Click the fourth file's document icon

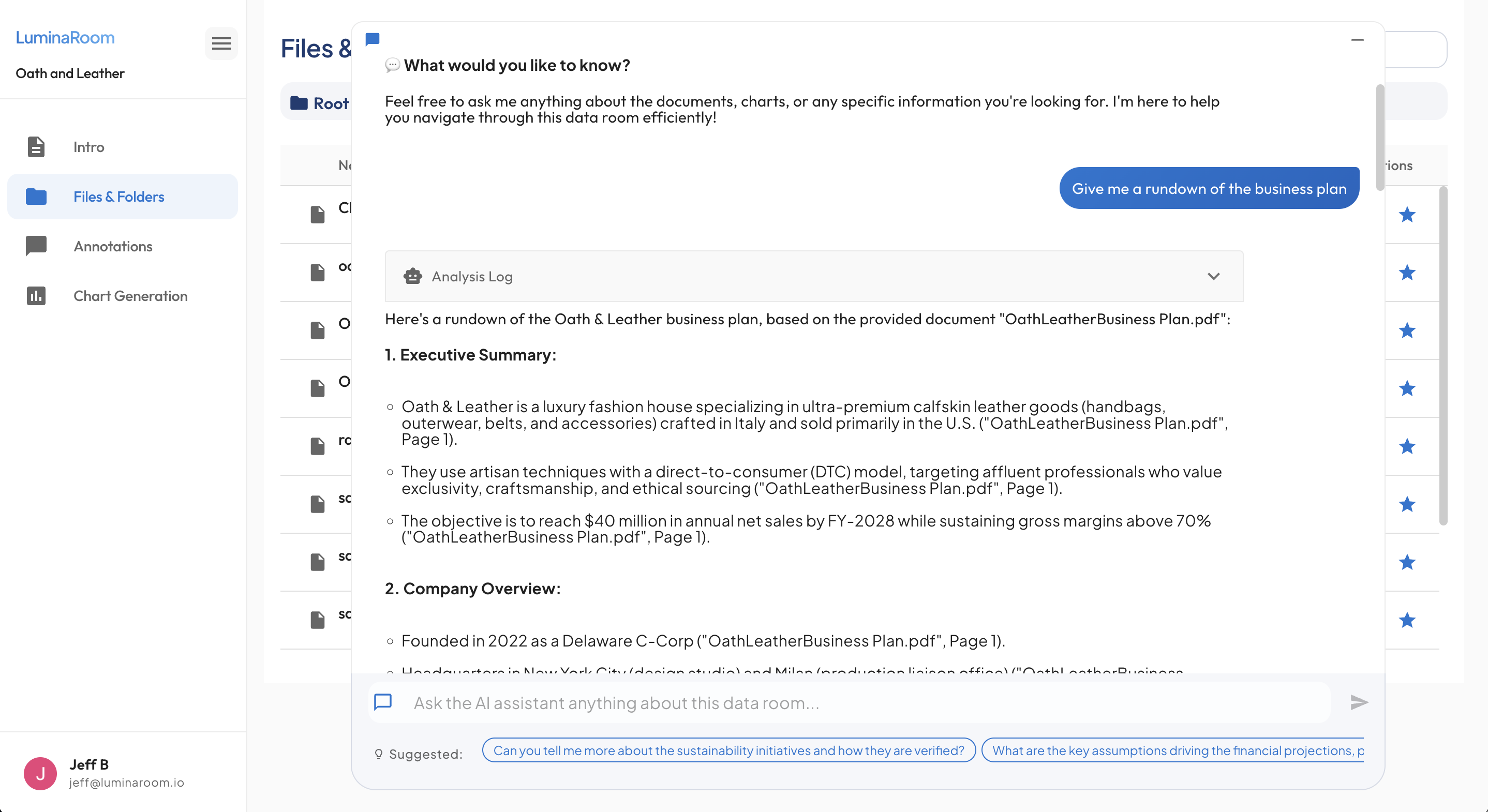click(x=318, y=389)
